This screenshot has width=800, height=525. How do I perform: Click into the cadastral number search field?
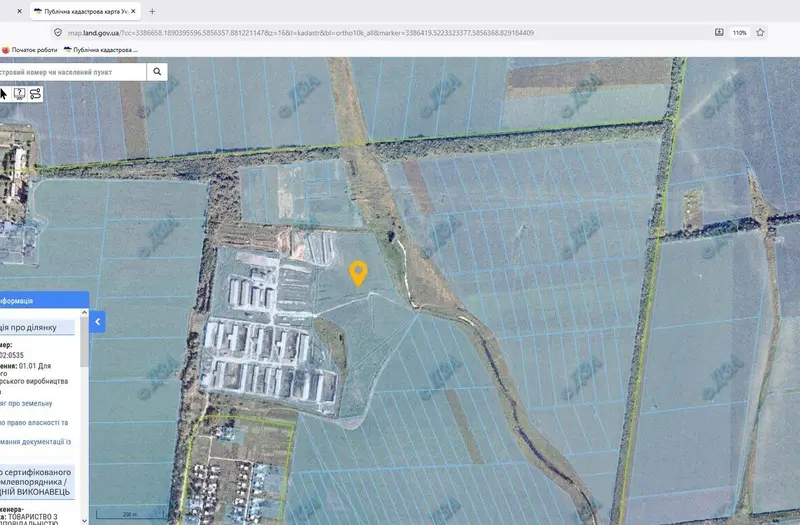point(71,72)
